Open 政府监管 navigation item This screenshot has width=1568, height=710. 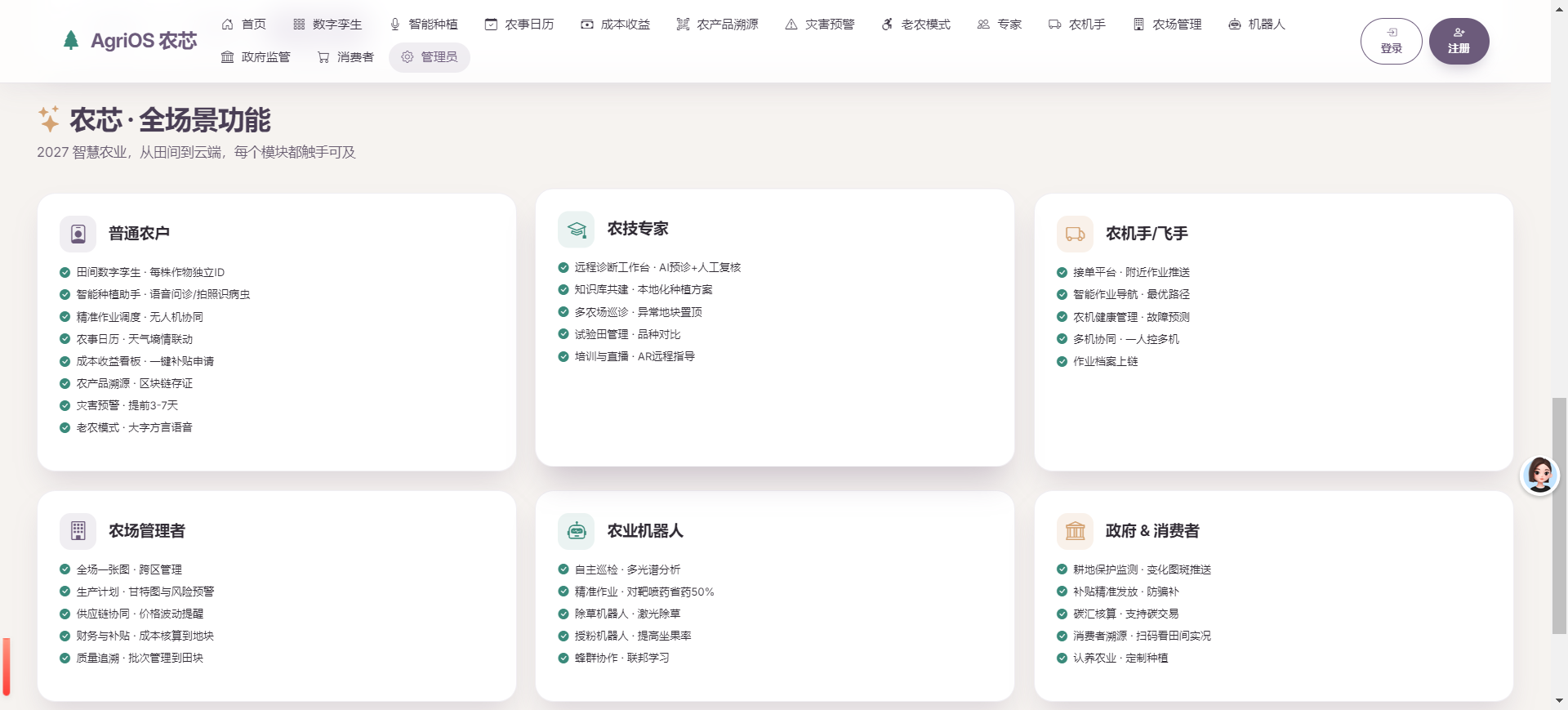pos(256,57)
